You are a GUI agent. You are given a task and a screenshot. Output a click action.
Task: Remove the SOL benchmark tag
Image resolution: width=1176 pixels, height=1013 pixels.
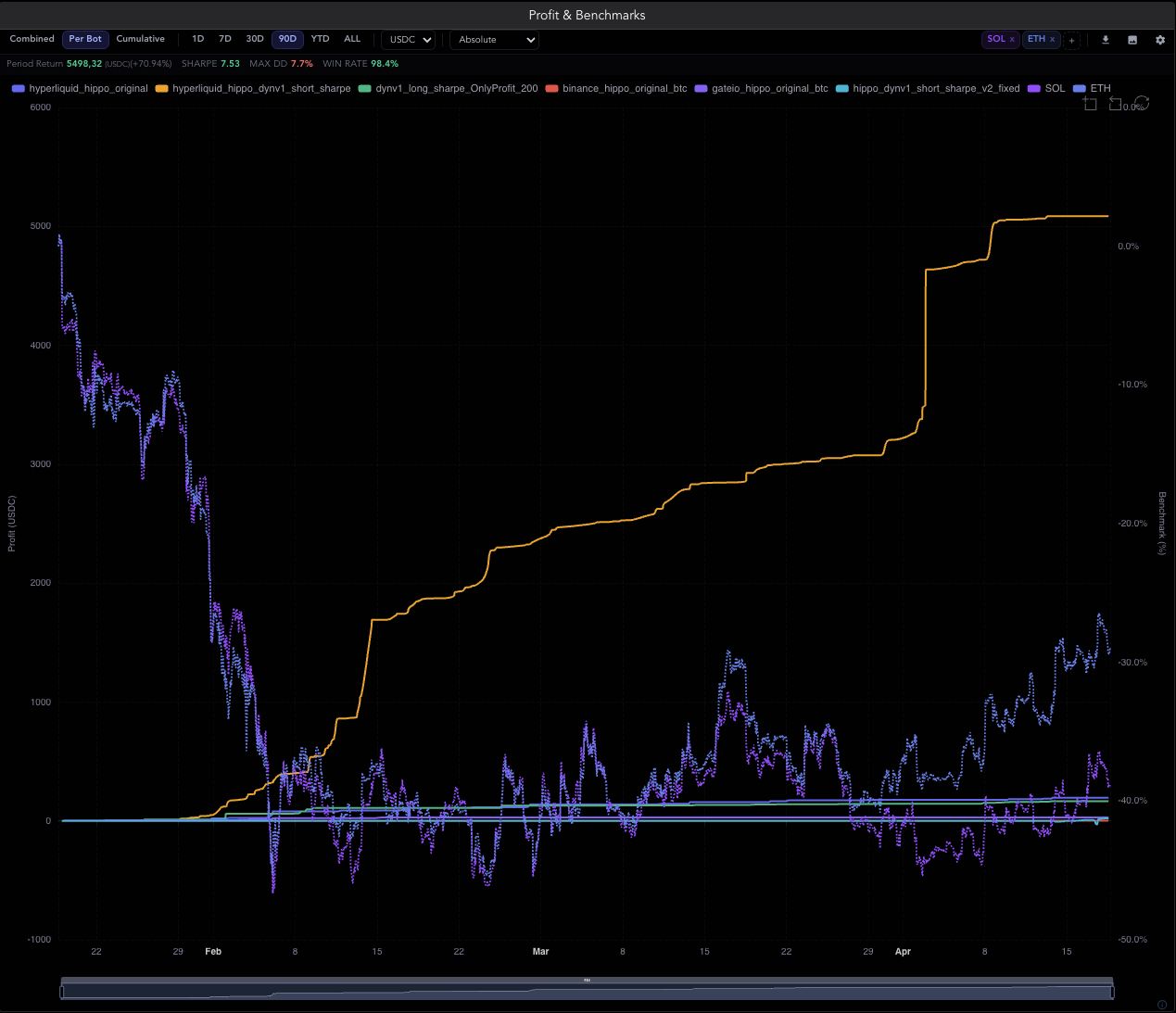tap(1012, 40)
